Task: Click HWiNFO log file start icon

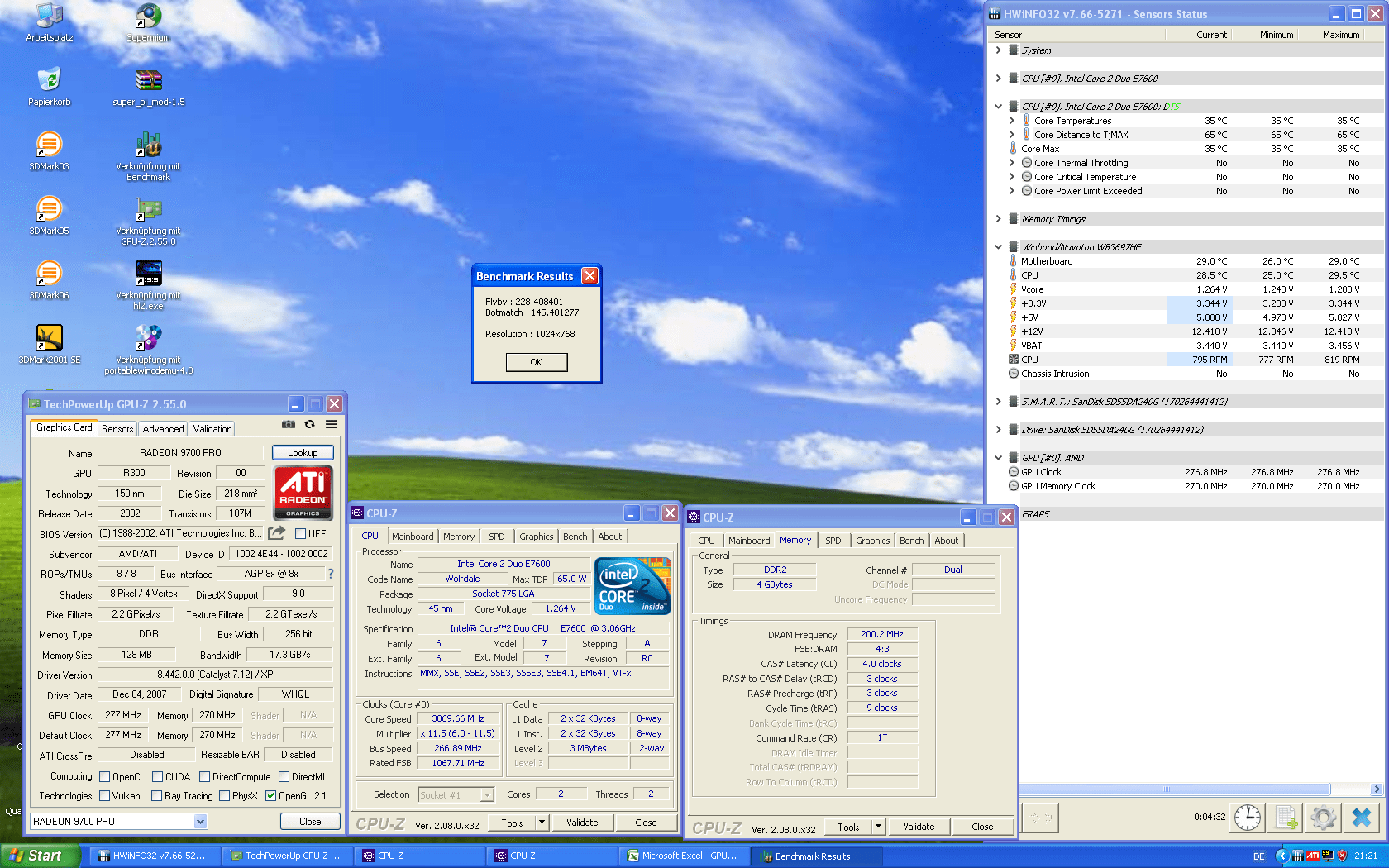Action: (1286, 818)
